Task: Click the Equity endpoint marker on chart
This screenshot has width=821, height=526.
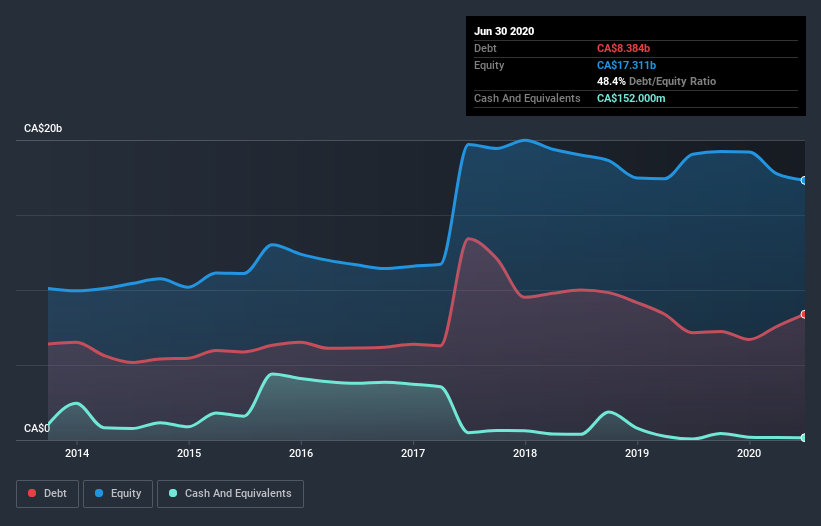Action: click(804, 180)
